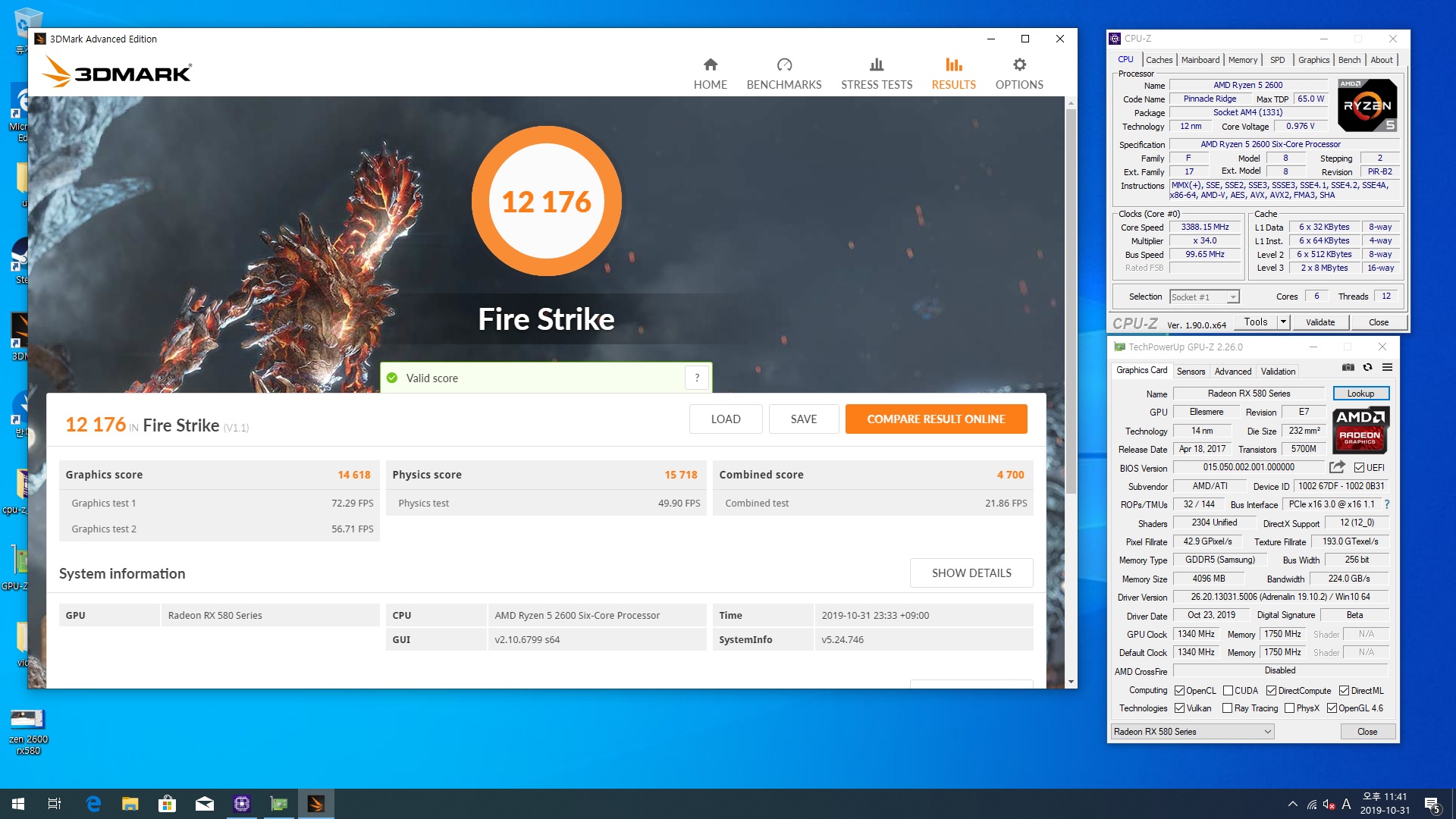
Task: Click the 3DMark vertical scrollbar thumb
Action: 1071,302
